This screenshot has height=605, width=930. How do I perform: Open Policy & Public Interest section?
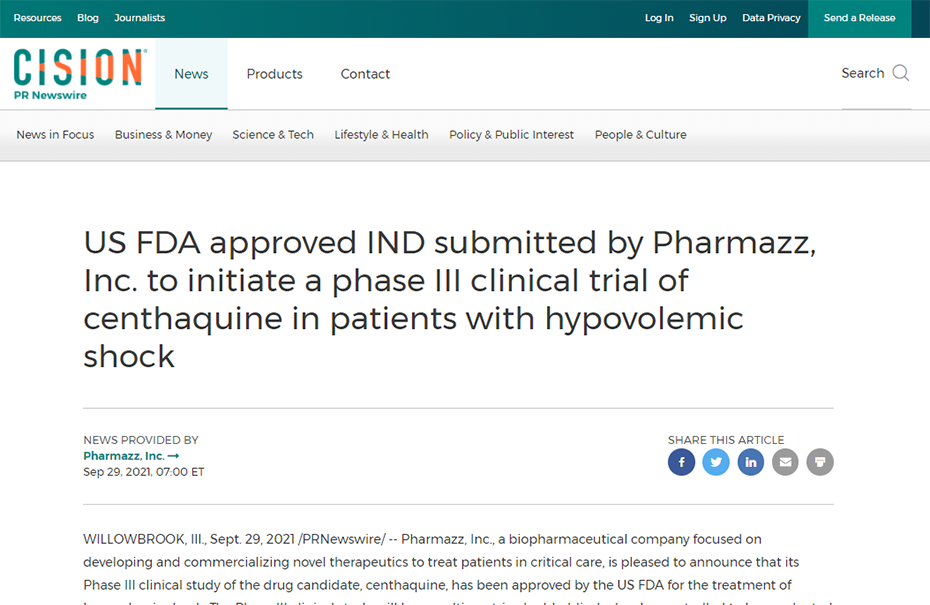(511, 135)
